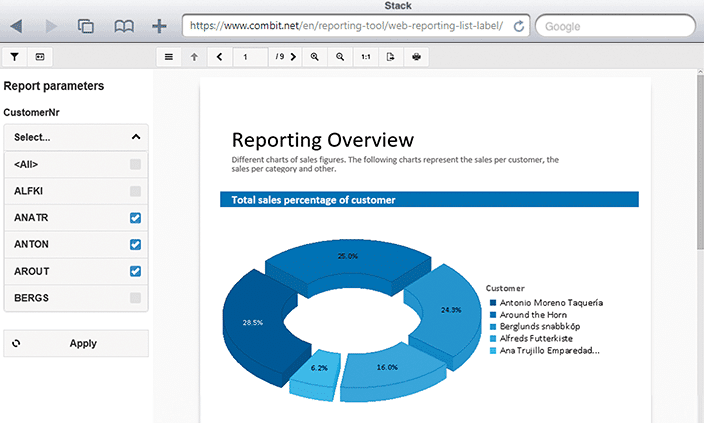Click the '/ 9' total pages text
Viewport: 704px width, 423px height.
tap(280, 57)
